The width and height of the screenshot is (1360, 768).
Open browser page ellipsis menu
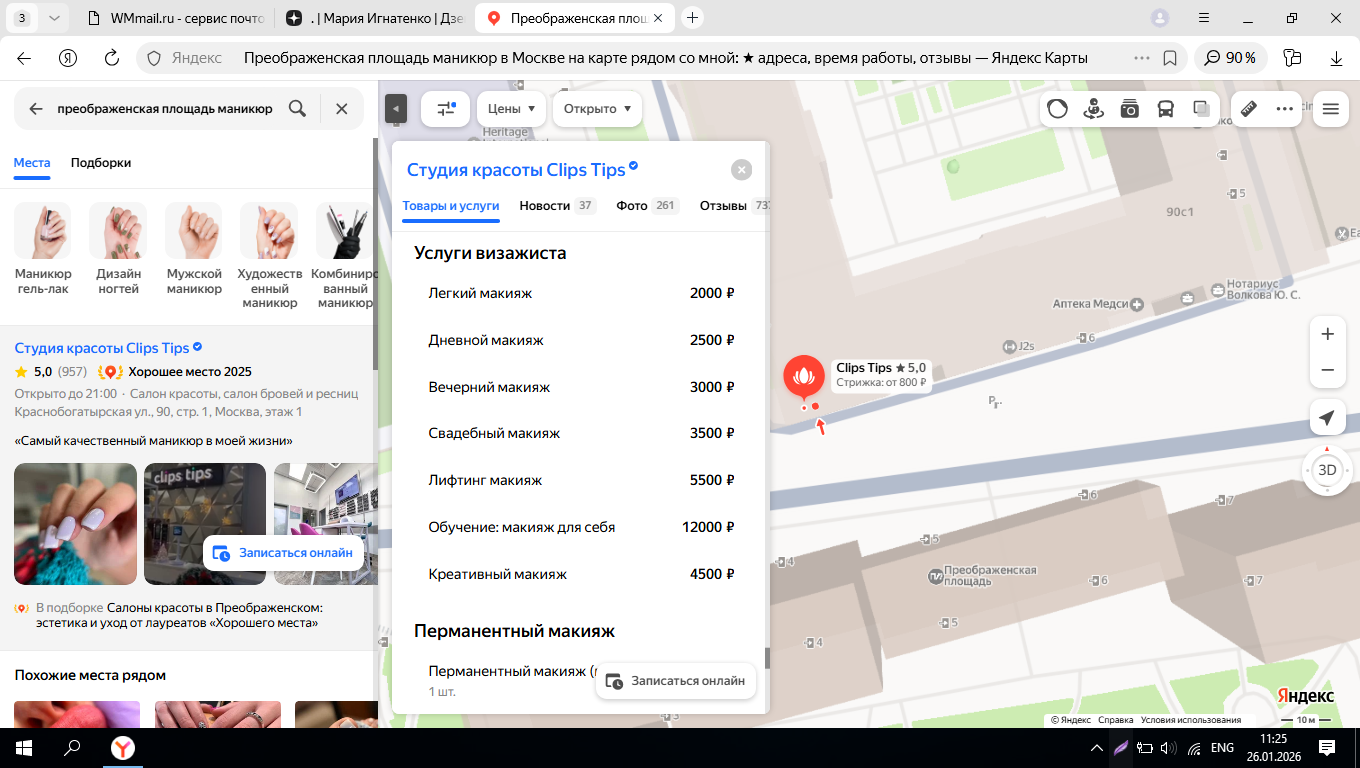point(1141,58)
